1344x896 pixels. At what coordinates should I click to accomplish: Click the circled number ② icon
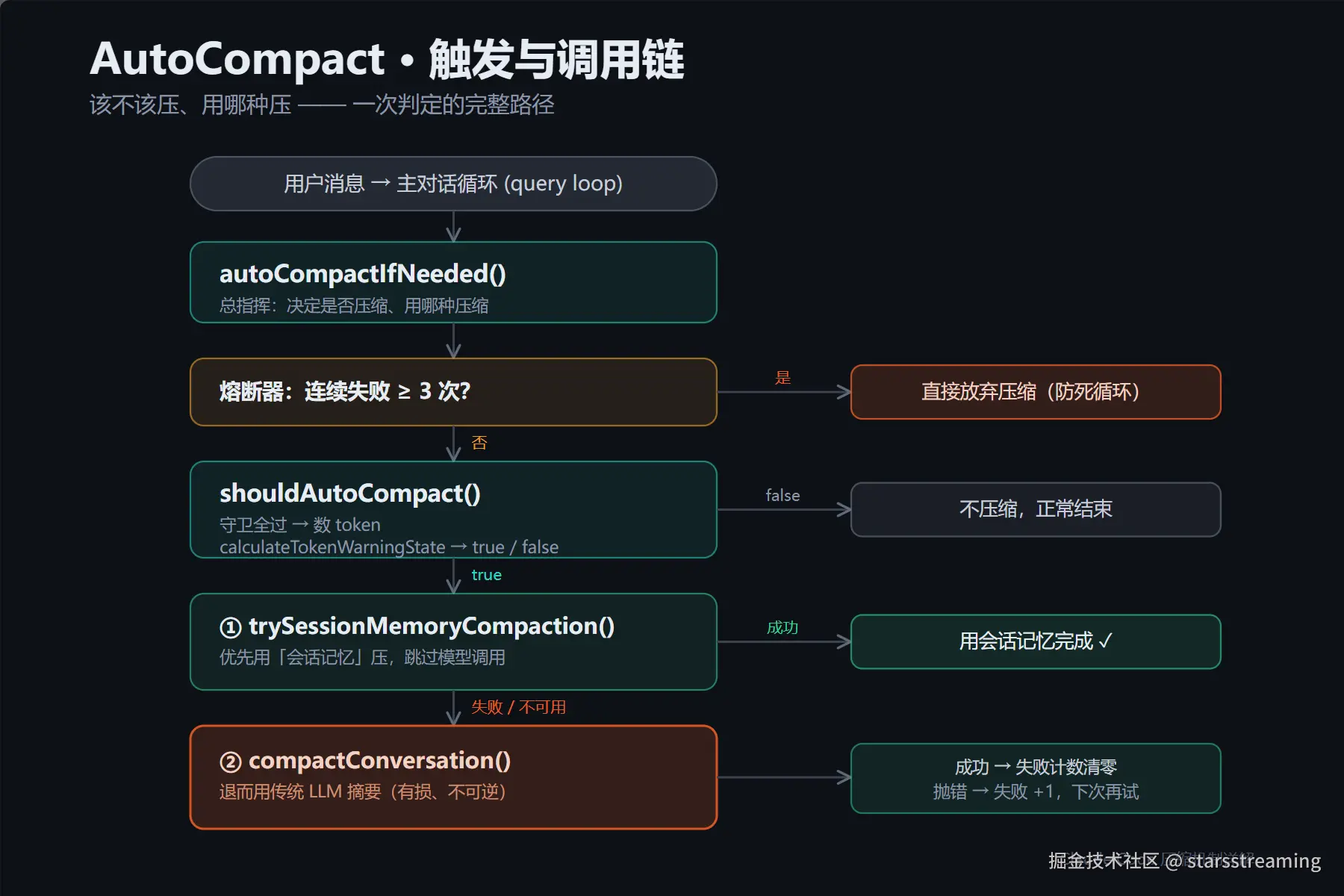[x=231, y=762]
